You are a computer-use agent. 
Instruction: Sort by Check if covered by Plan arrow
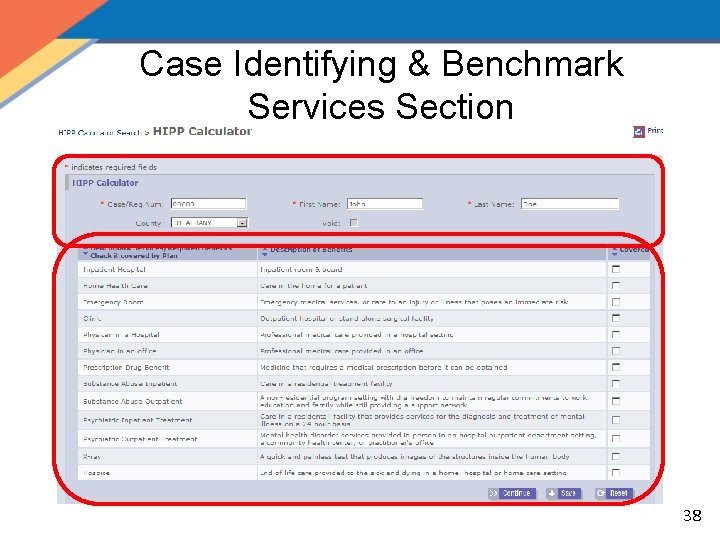pyautogui.click(x=85, y=251)
